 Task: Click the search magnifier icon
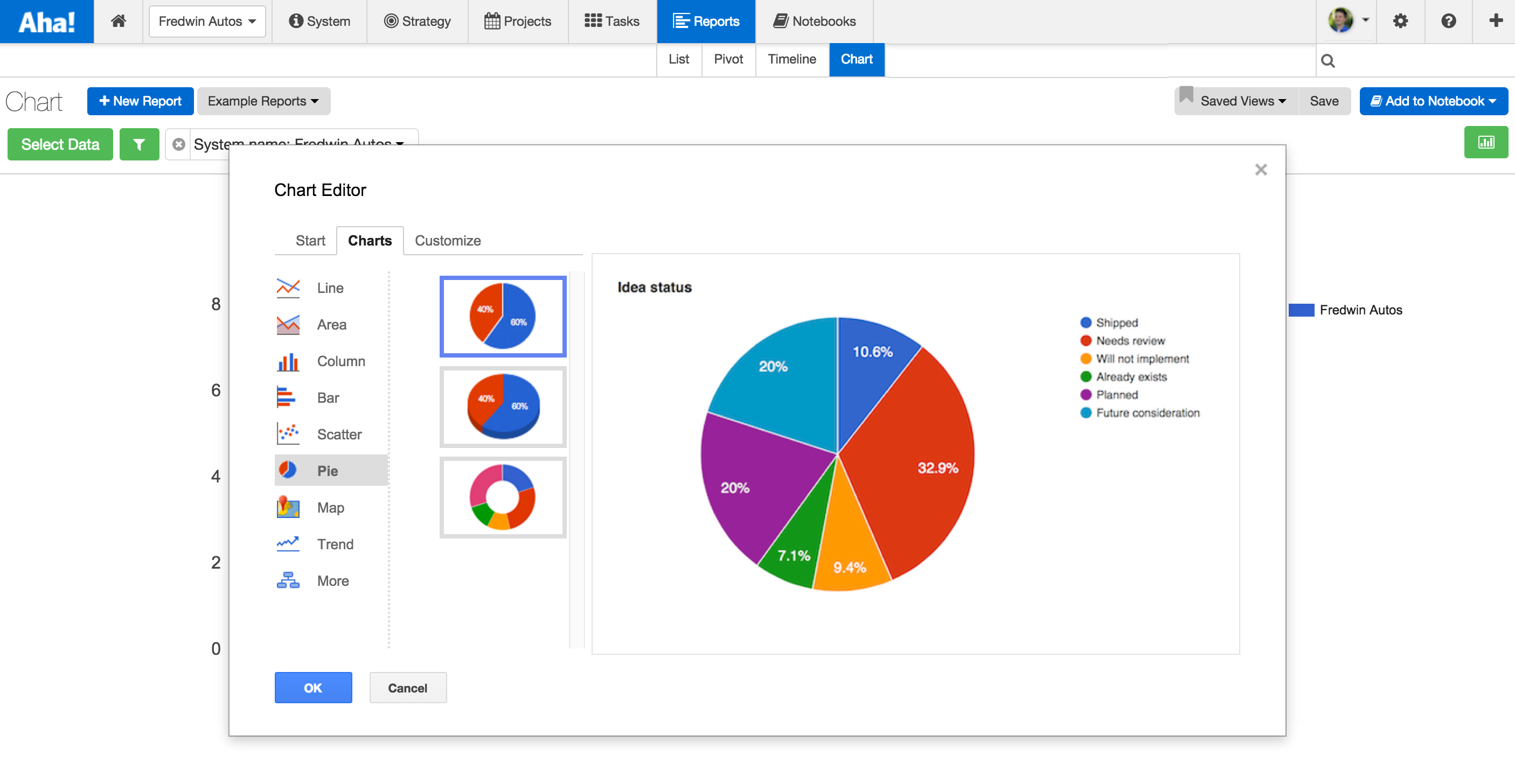tap(1328, 60)
